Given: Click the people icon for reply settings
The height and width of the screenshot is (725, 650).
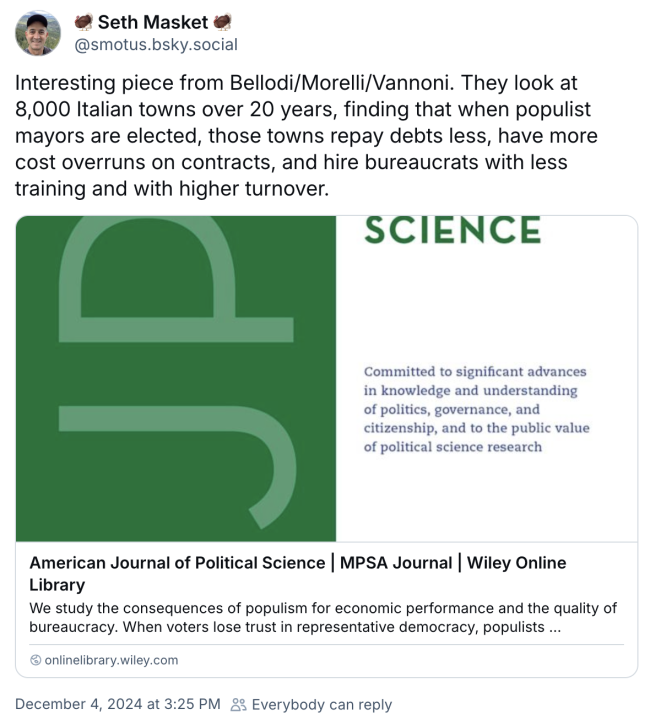Looking at the screenshot, I should tap(238, 704).
